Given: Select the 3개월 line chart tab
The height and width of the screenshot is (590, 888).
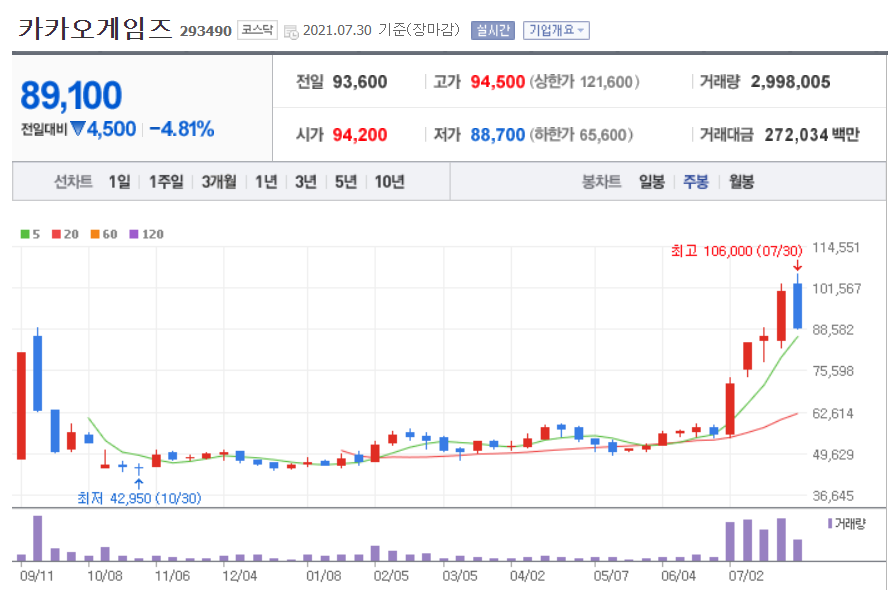Looking at the screenshot, I should pos(219,182).
